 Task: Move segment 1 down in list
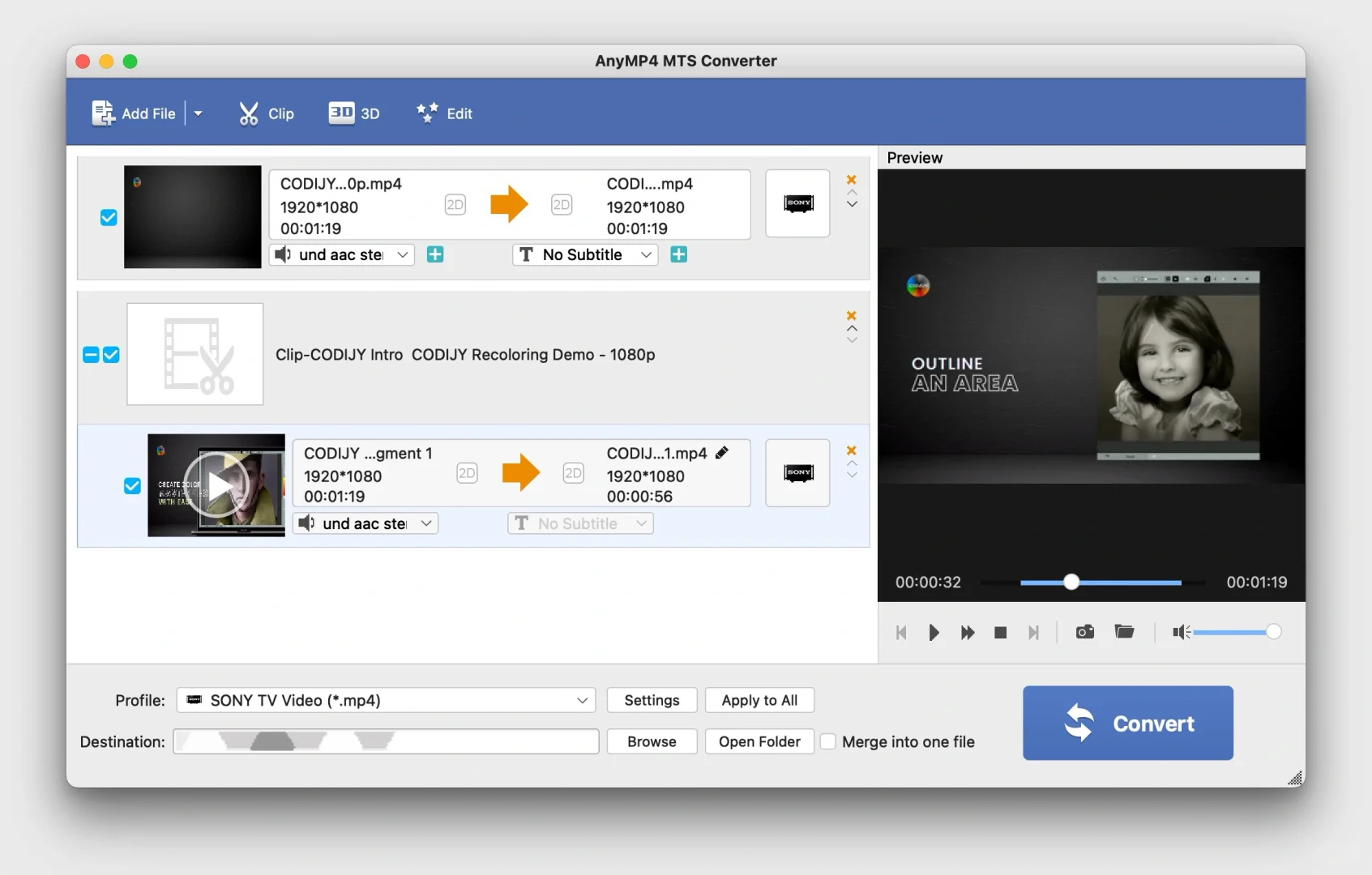pyautogui.click(x=852, y=475)
